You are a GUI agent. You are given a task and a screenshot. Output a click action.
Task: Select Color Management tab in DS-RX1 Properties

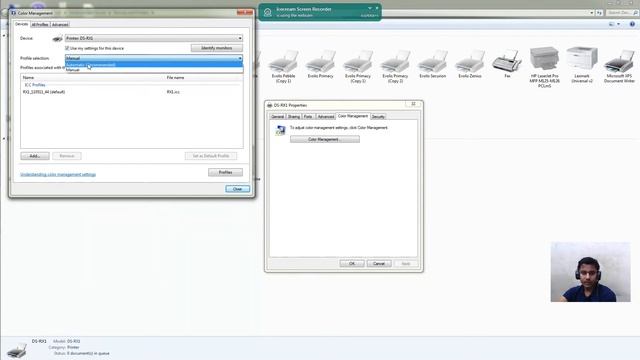[x=353, y=116]
